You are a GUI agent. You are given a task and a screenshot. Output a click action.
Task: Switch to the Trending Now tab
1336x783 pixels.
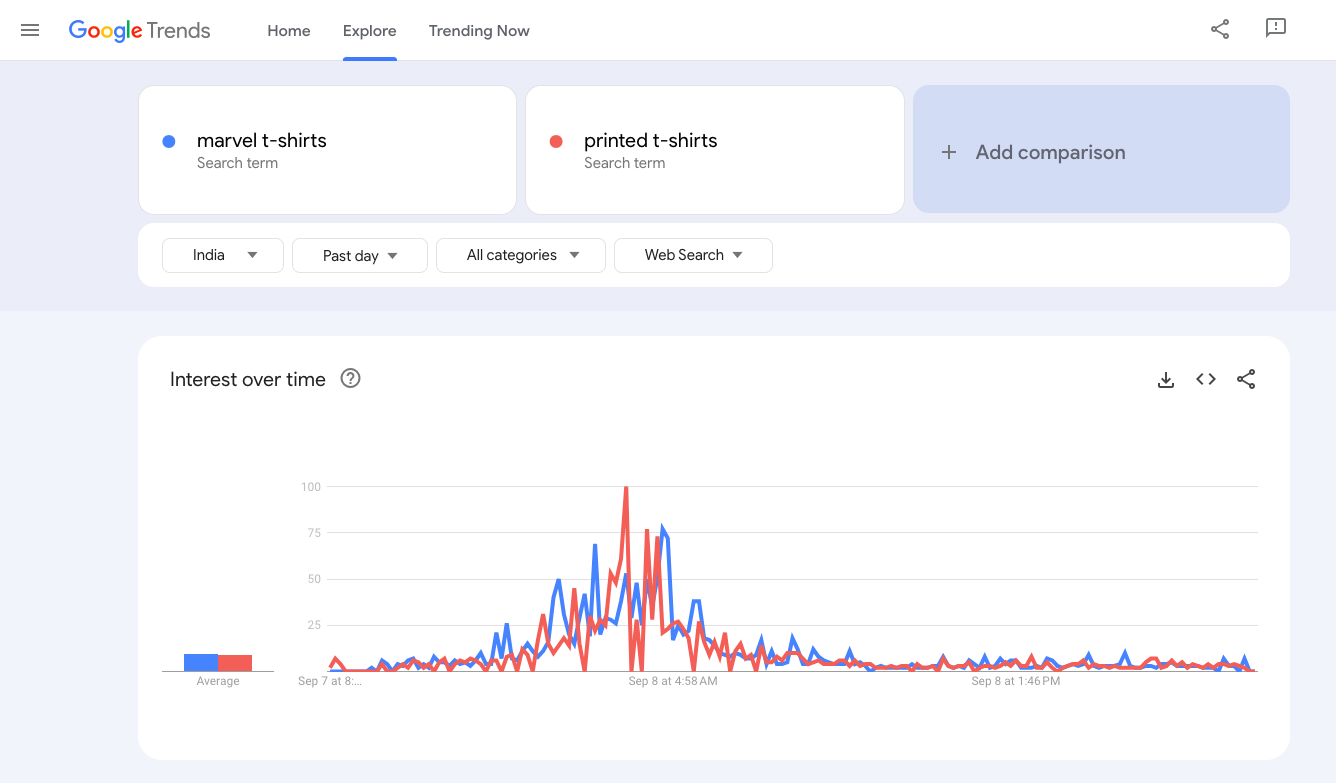tap(479, 31)
